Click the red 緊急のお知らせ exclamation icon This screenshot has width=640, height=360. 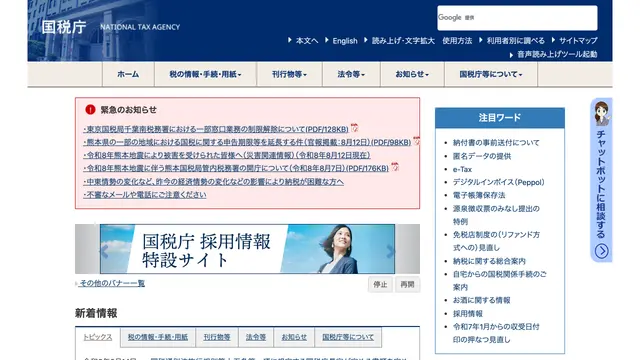point(90,109)
